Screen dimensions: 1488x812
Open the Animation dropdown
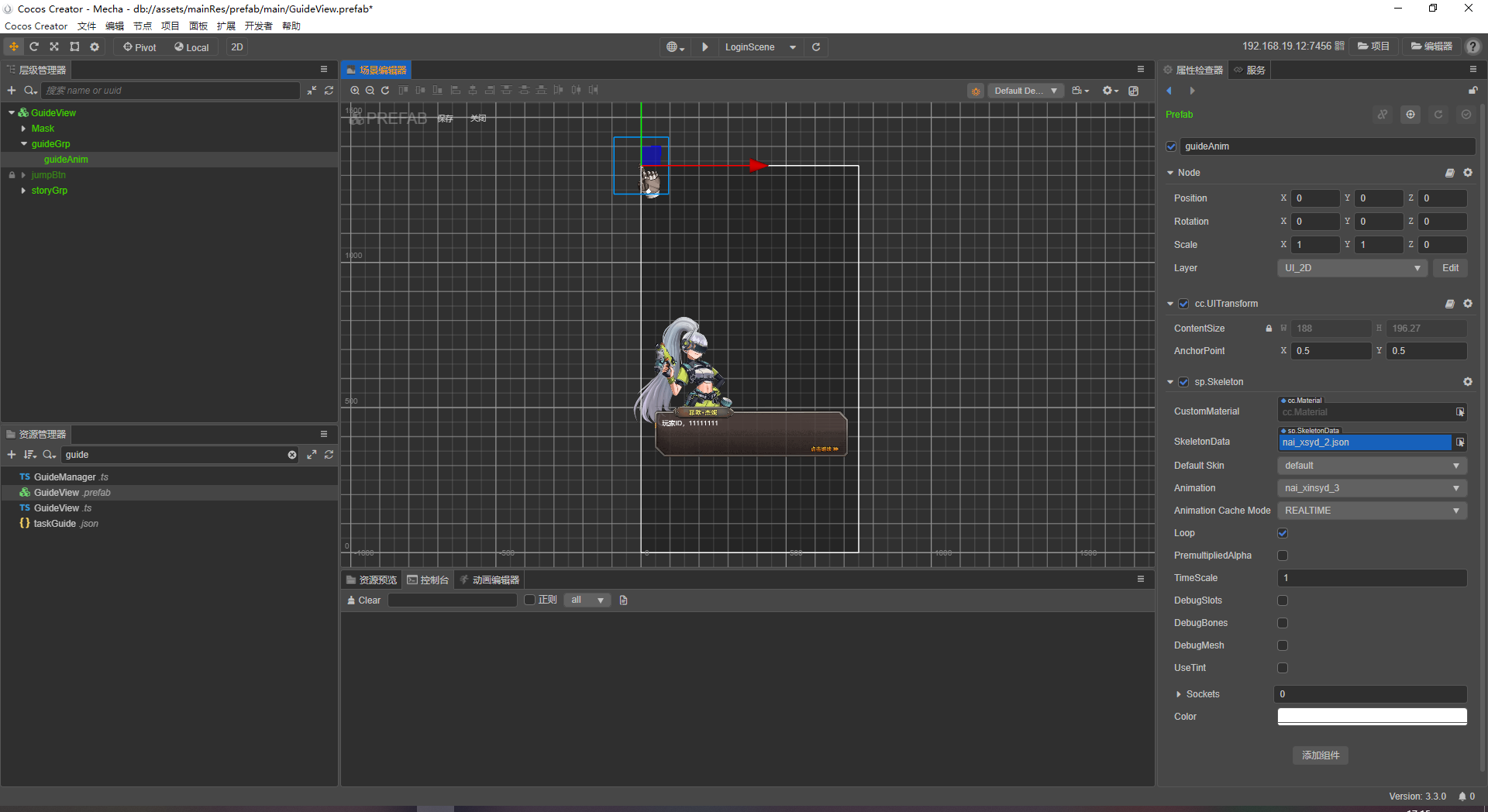coord(1371,488)
